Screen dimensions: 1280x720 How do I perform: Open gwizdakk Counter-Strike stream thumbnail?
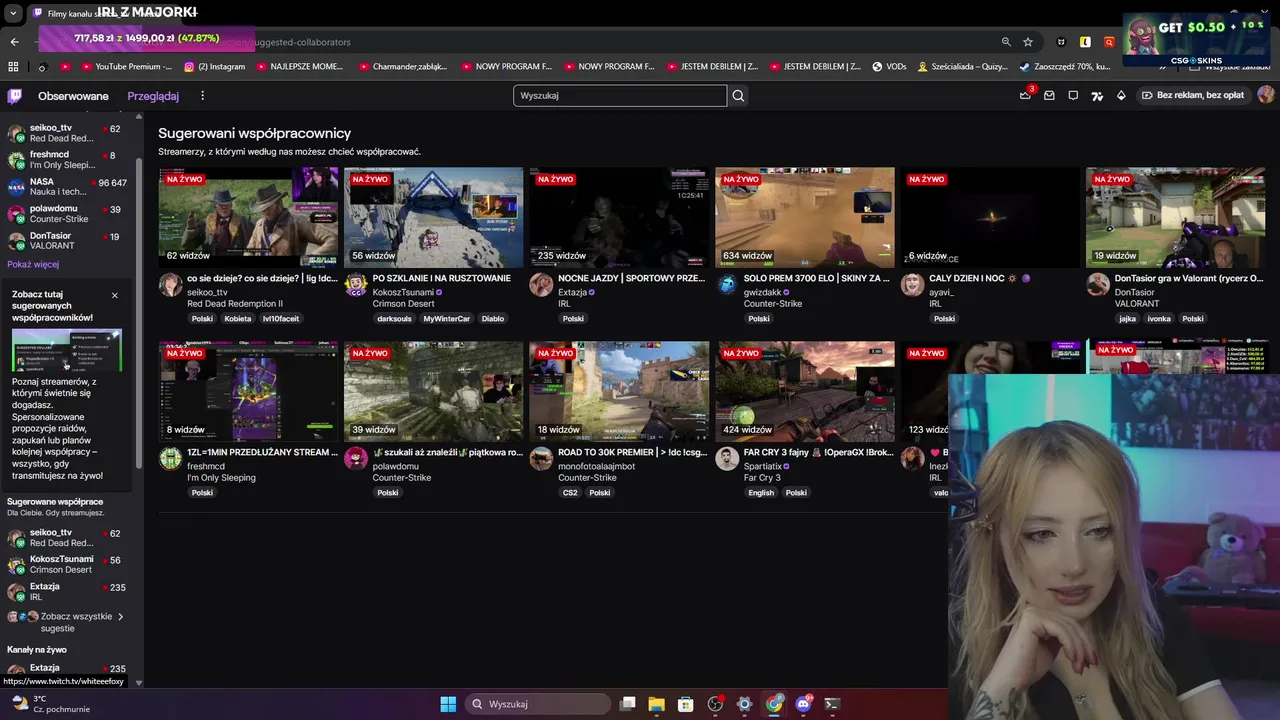805,217
